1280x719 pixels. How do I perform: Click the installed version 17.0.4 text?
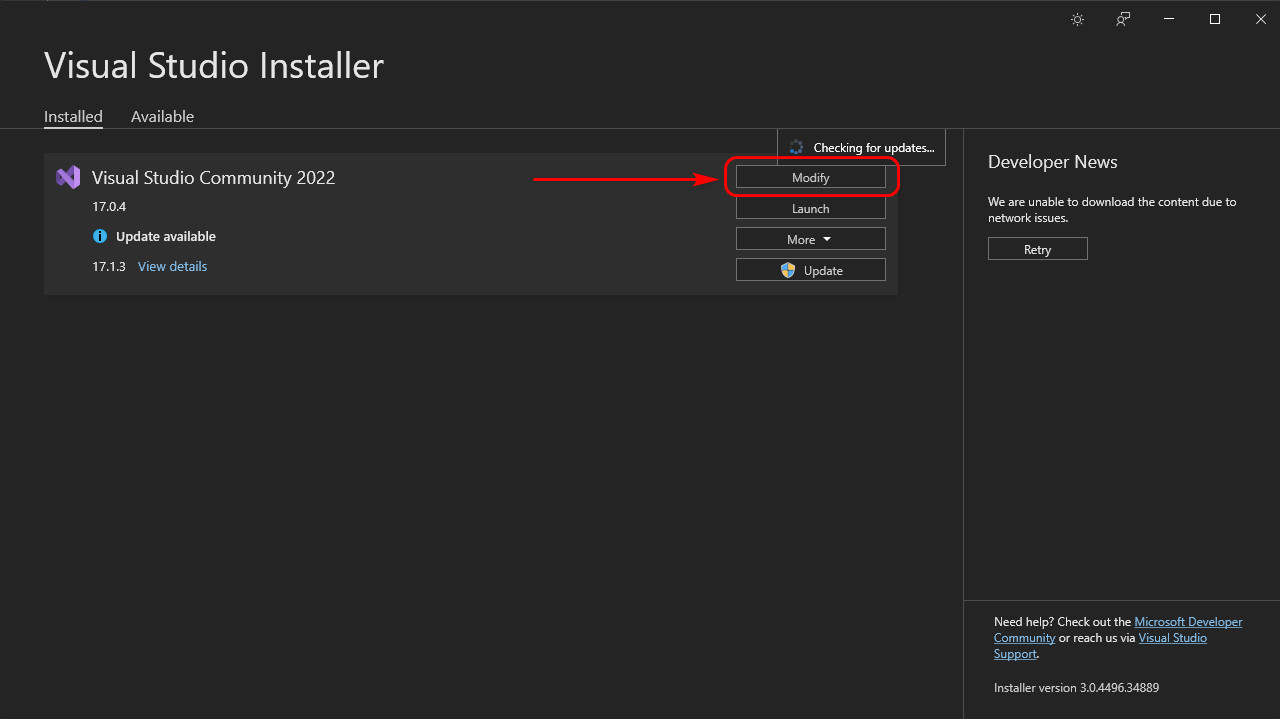[x=109, y=207]
